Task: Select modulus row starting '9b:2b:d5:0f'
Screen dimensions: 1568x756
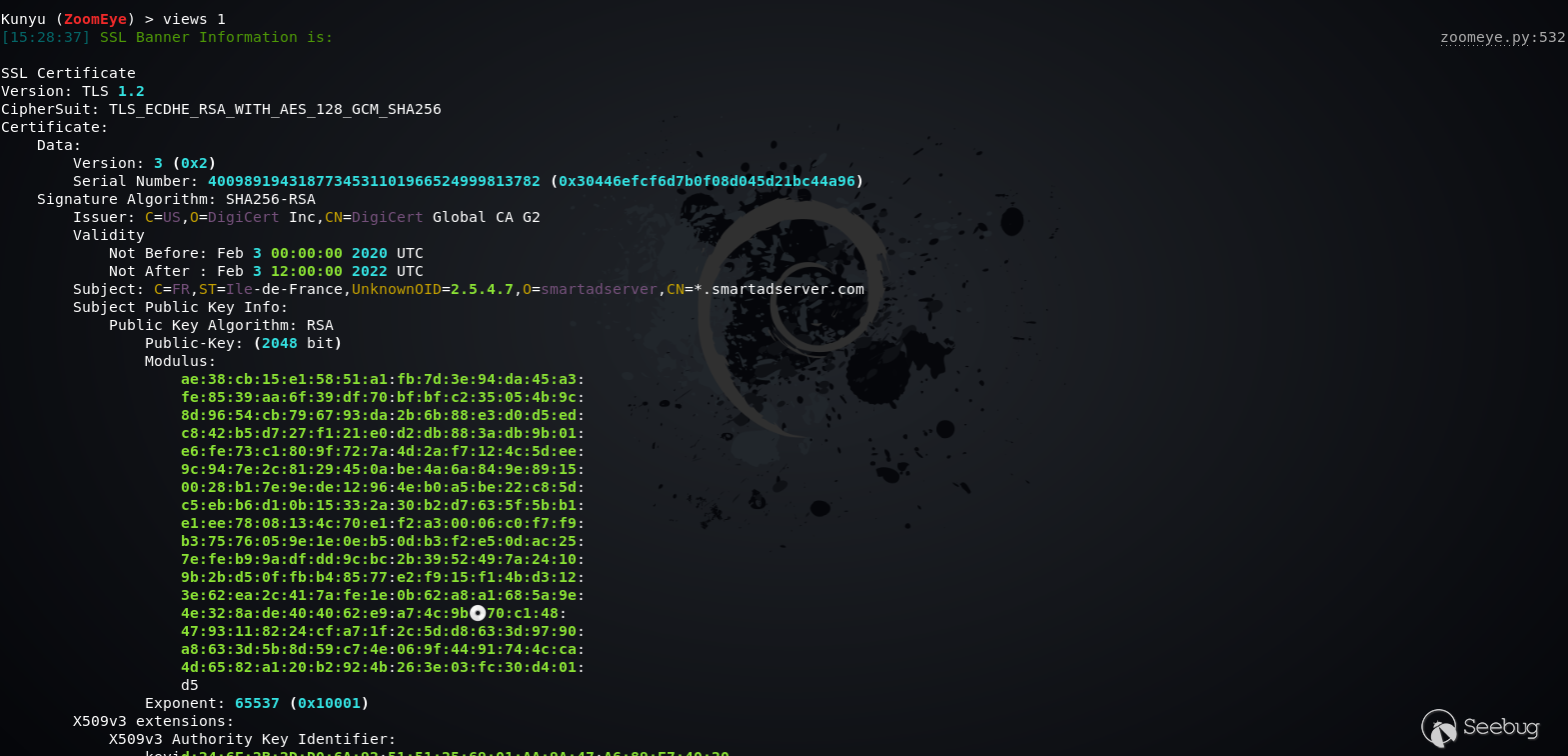Action: pyautogui.click(x=383, y=577)
